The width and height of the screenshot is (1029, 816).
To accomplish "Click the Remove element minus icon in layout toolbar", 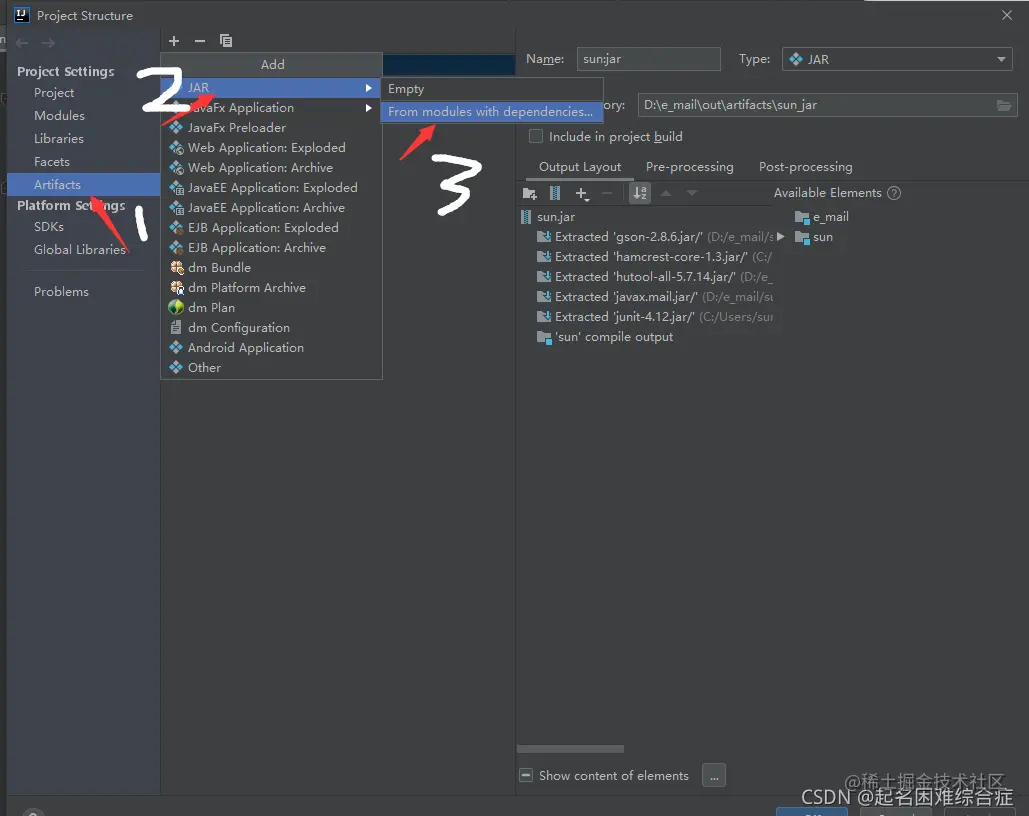I will click(607, 193).
